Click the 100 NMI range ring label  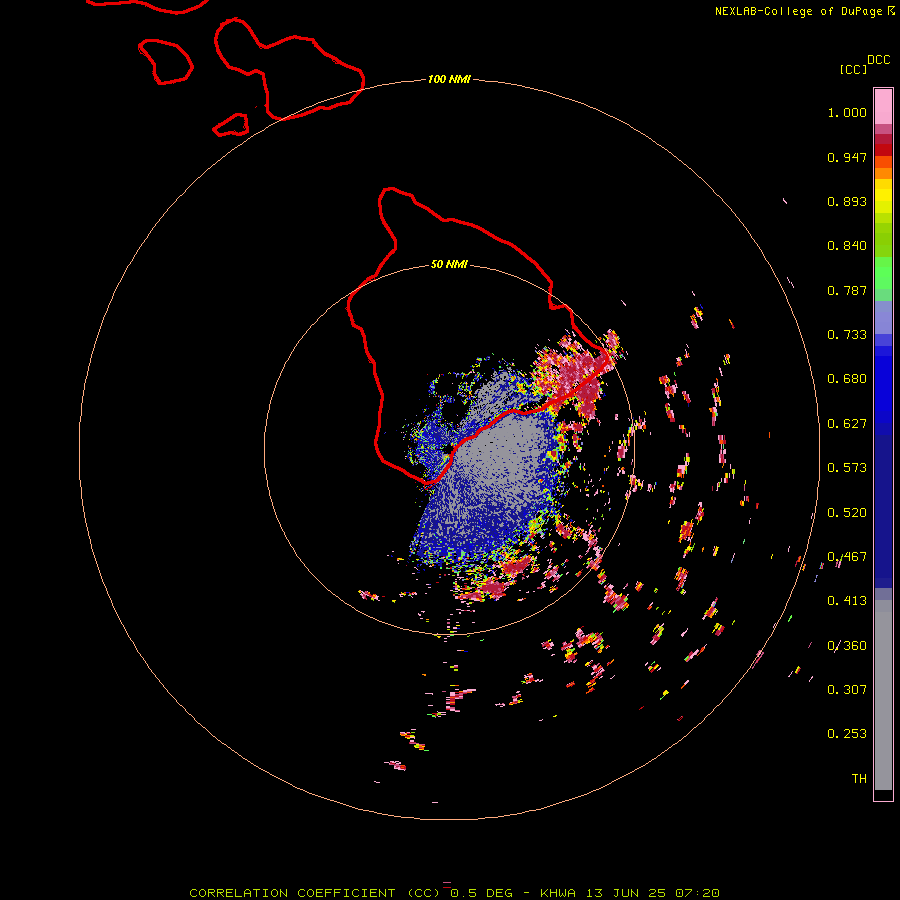tap(449, 79)
